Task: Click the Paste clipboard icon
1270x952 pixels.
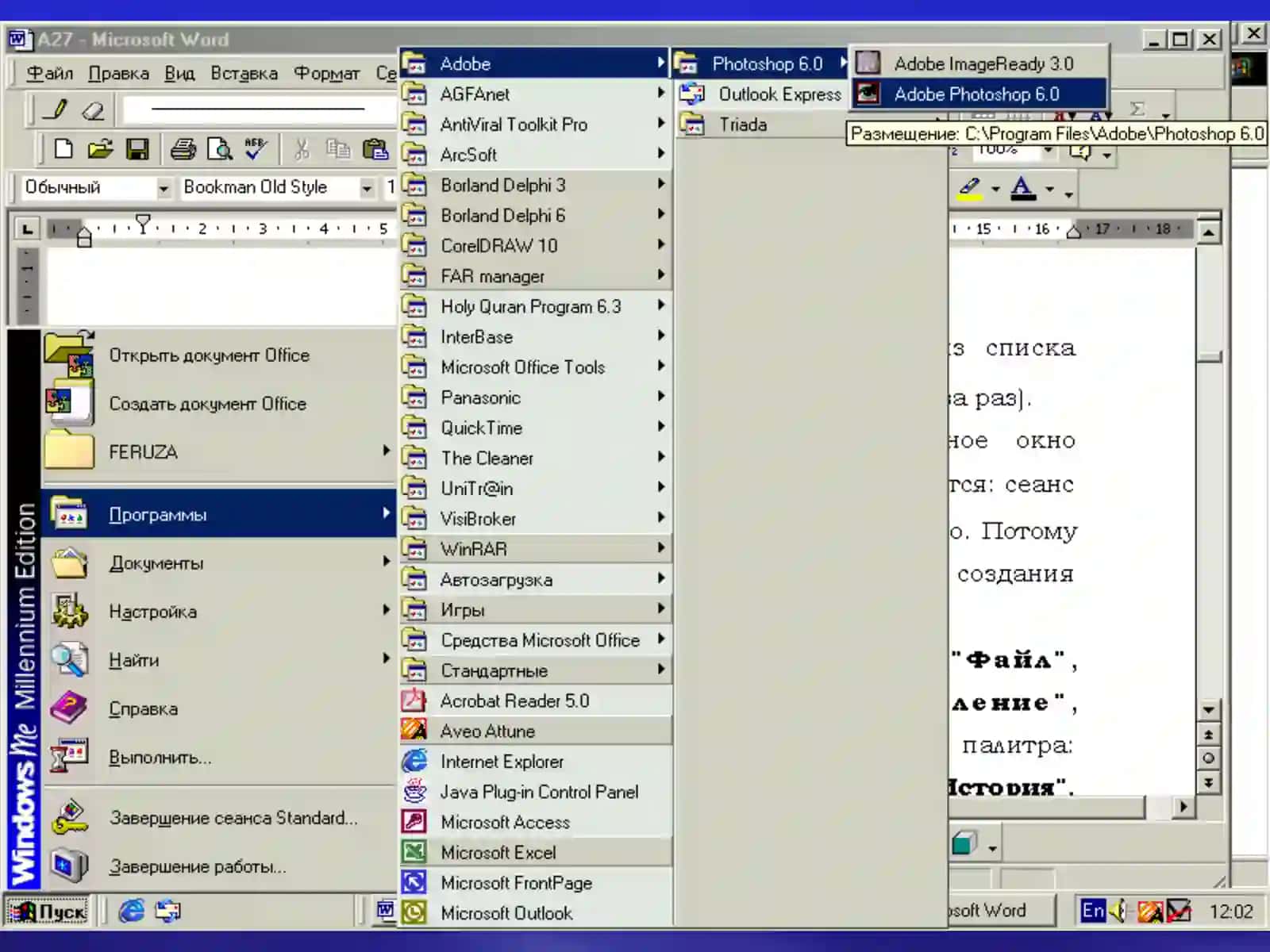Action: [375, 149]
